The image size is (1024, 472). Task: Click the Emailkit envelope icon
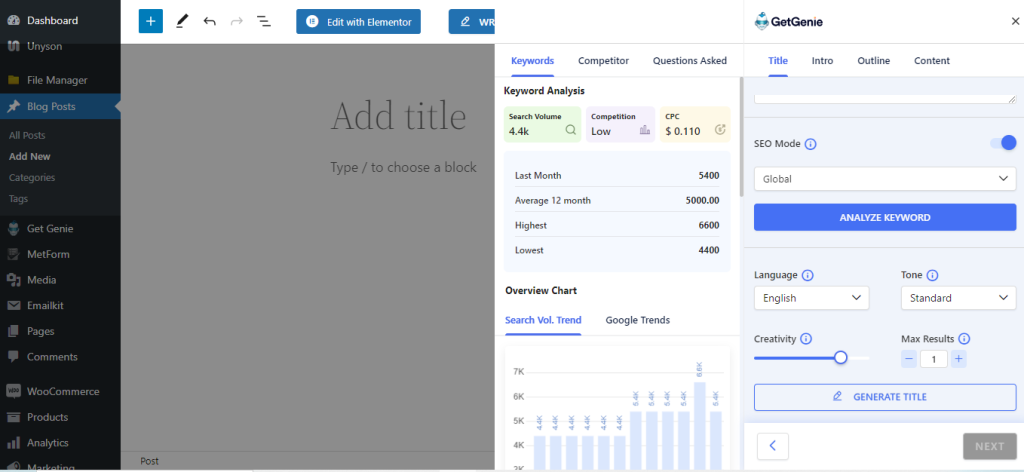(x=14, y=306)
